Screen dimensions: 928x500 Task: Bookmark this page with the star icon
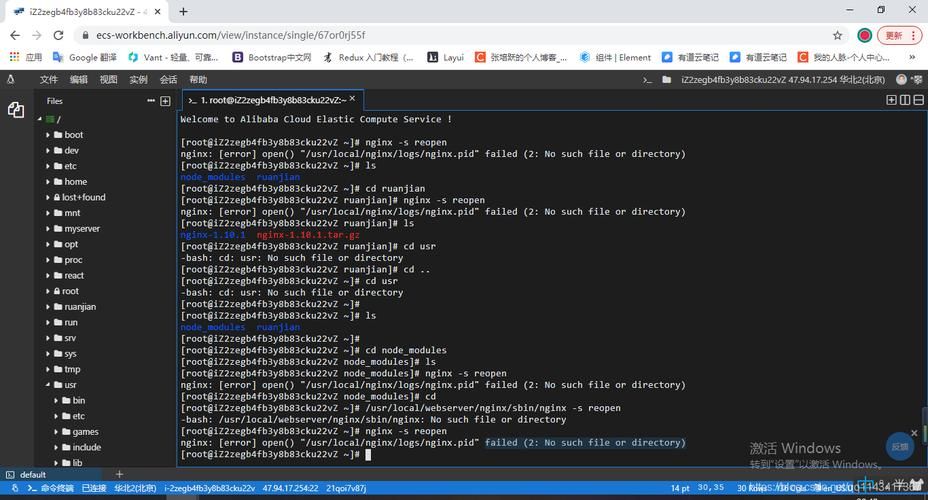(x=837, y=36)
